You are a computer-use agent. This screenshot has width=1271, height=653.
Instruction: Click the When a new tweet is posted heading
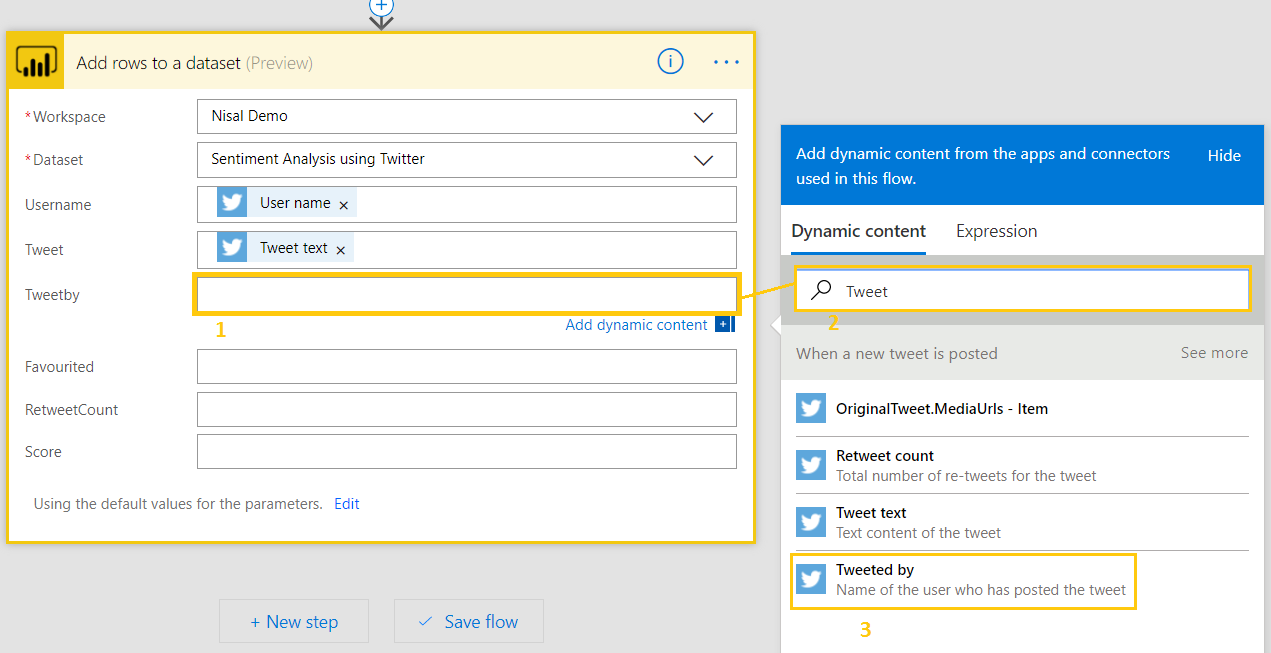(x=896, y=353)
